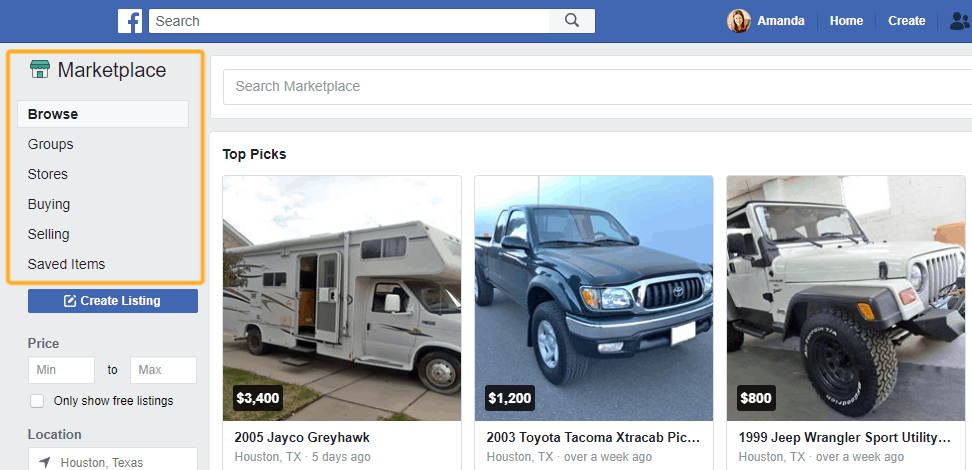The height and width of the screenshot is (470, 972).
Task: Click the Min price field
Action: coord(61,370)
